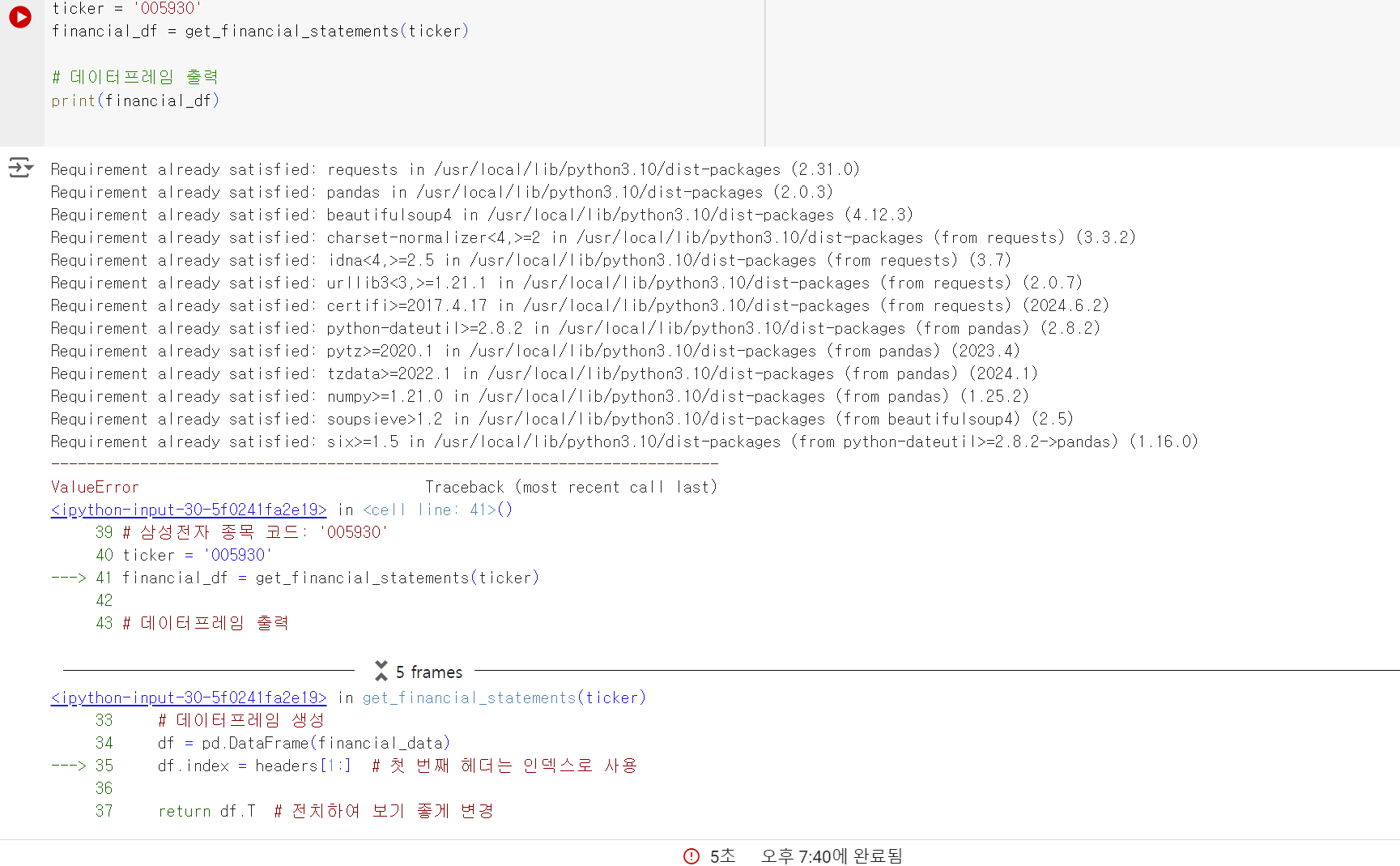Screen dimensions: 1400x866
Task: Click the arrowed traceback line 41
Action: click(x=295, y=578)
